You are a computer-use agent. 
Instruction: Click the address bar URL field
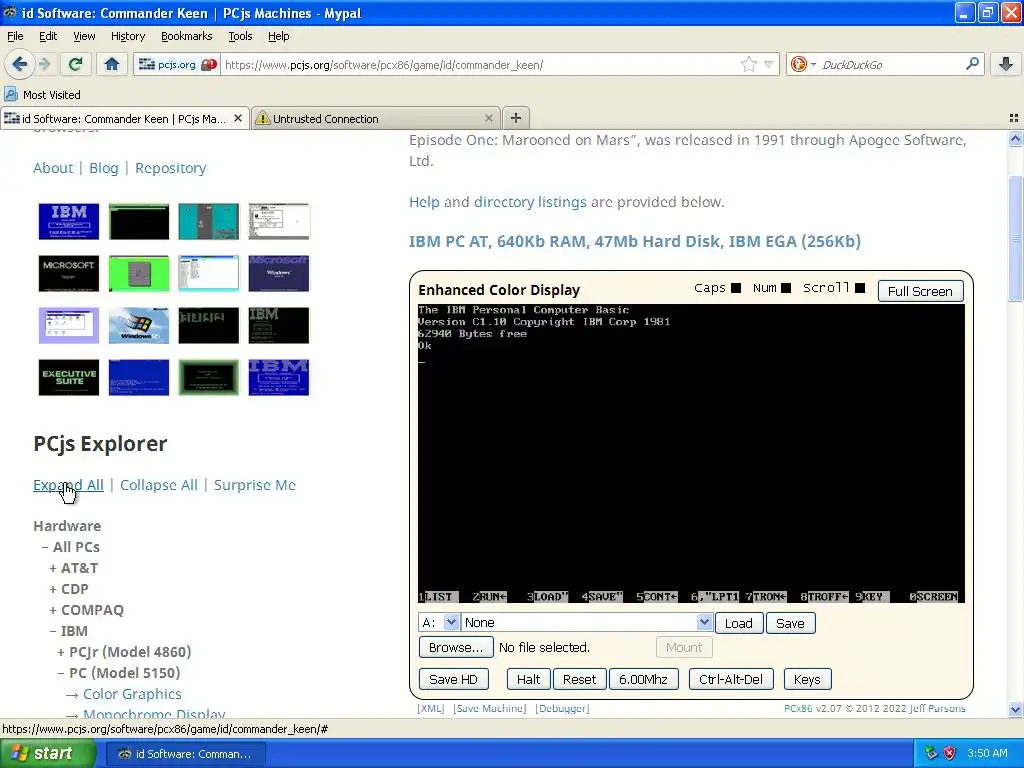click(480, 65)
